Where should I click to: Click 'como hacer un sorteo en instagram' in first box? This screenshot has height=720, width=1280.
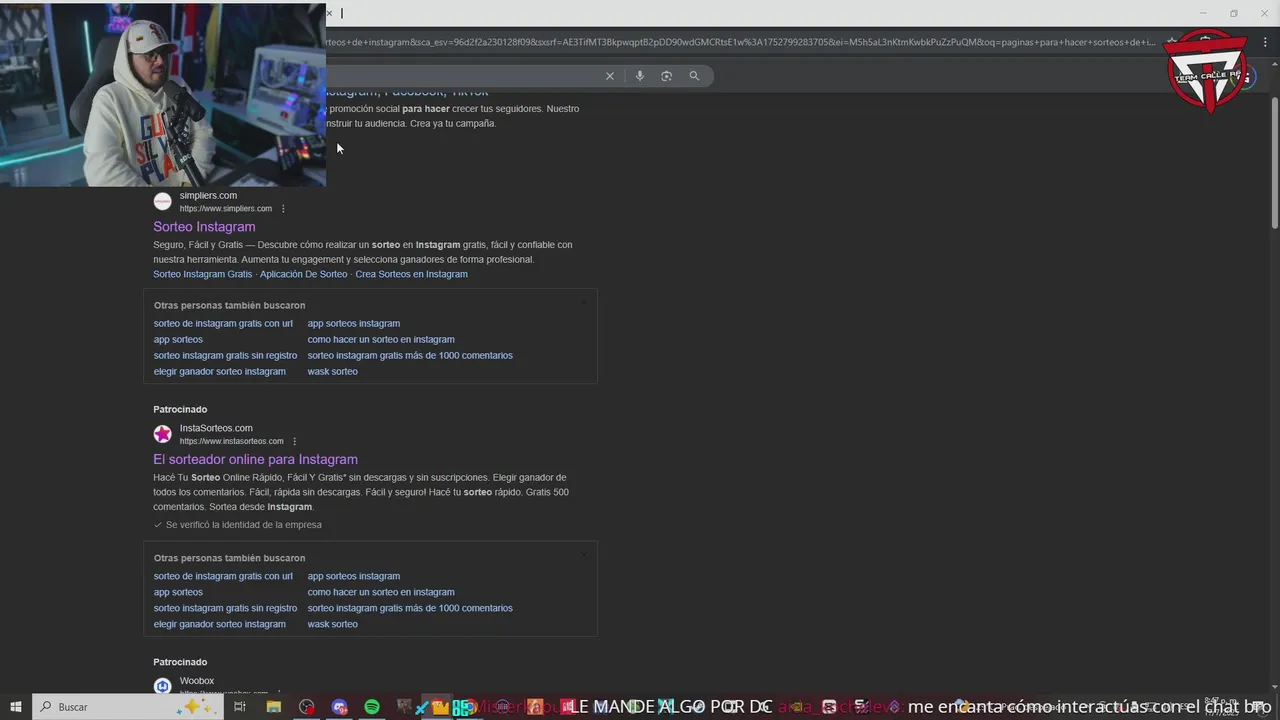click(x=381, y=339)
